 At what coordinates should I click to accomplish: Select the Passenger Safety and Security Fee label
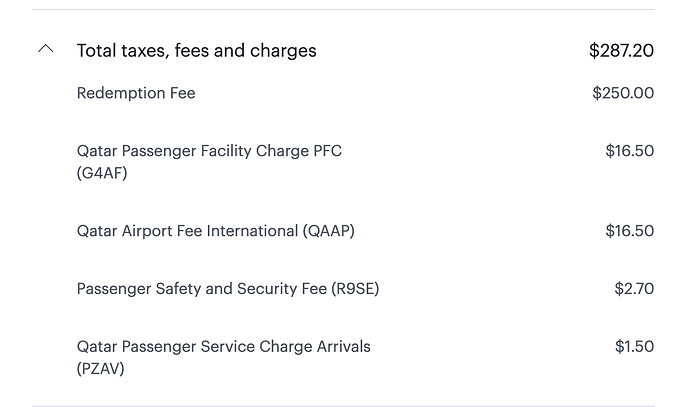(200, 289)
